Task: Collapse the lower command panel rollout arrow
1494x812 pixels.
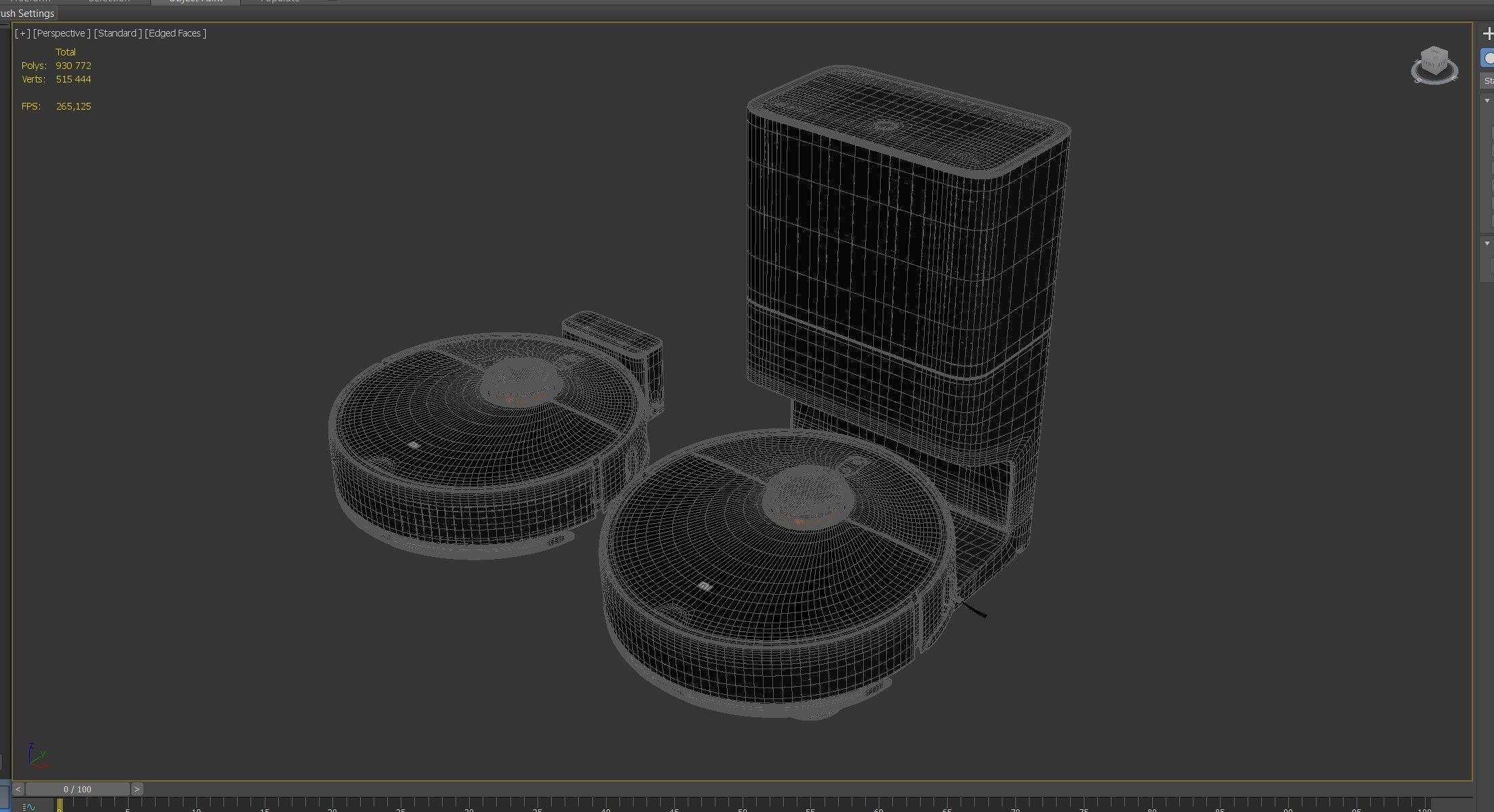Action: (1487, 244)
